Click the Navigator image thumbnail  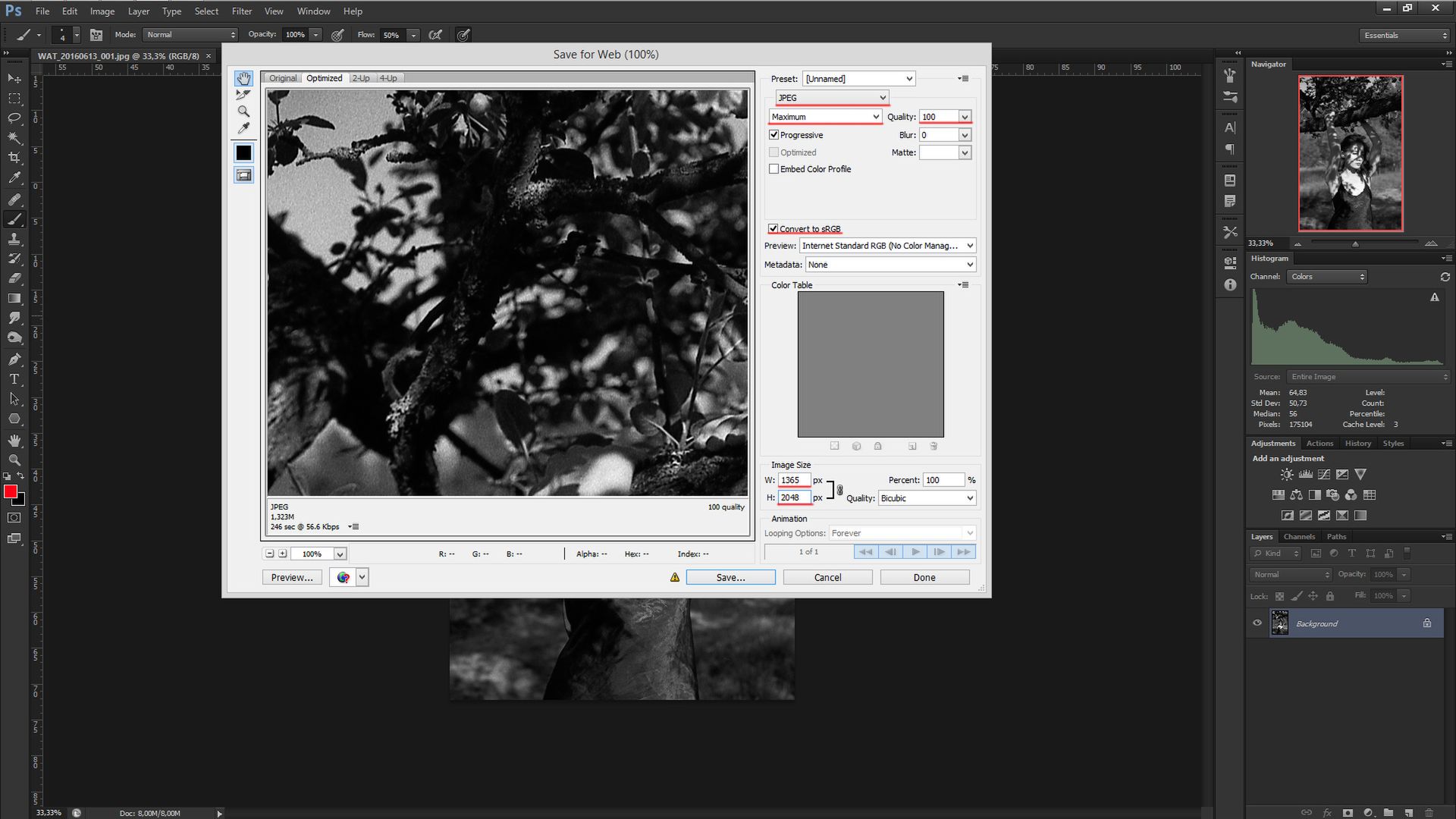tap(1350, 153)
